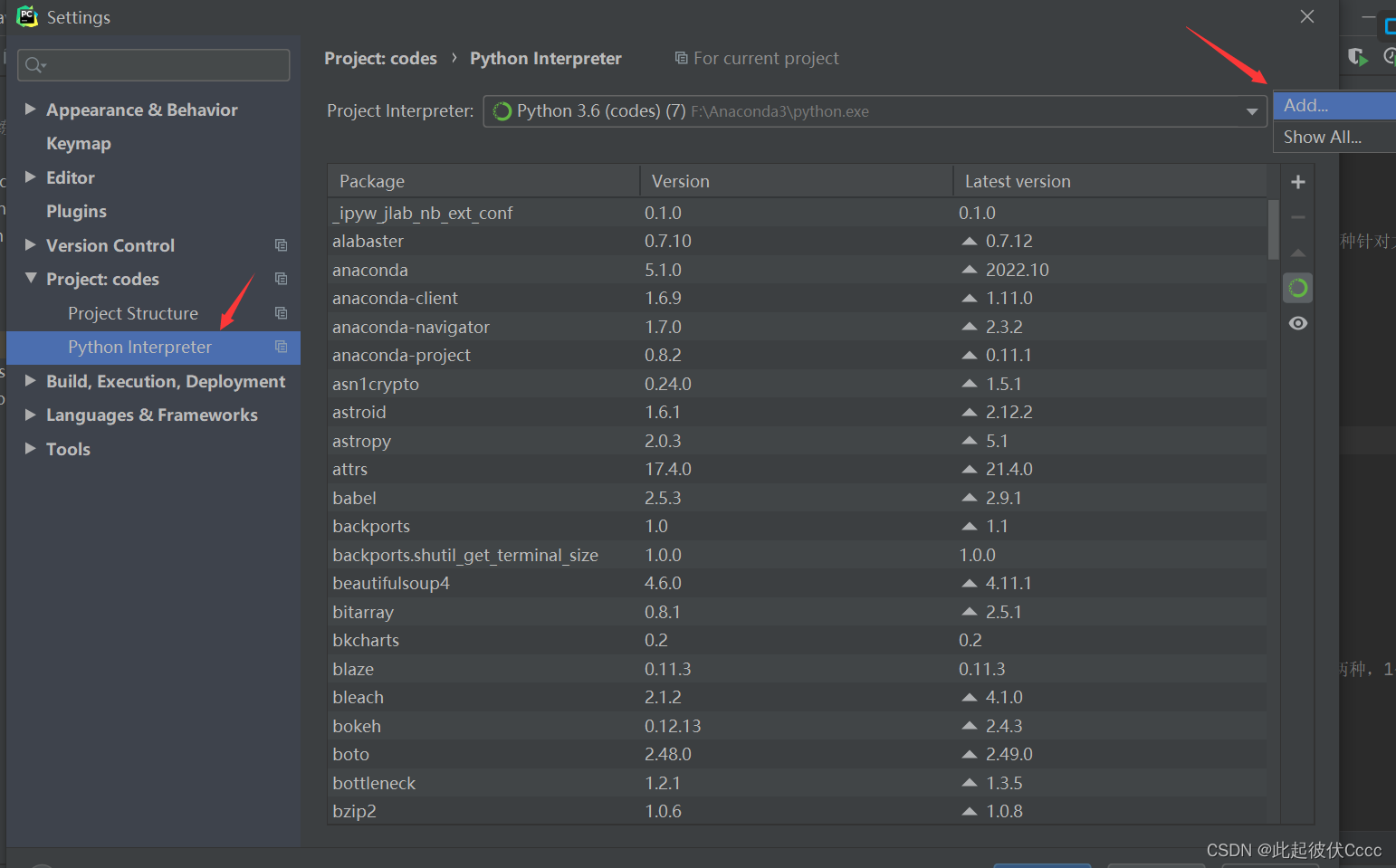The width and height of the screenshot is (1396, 868).
Task: Select the bleach package row
Action: 797,697
